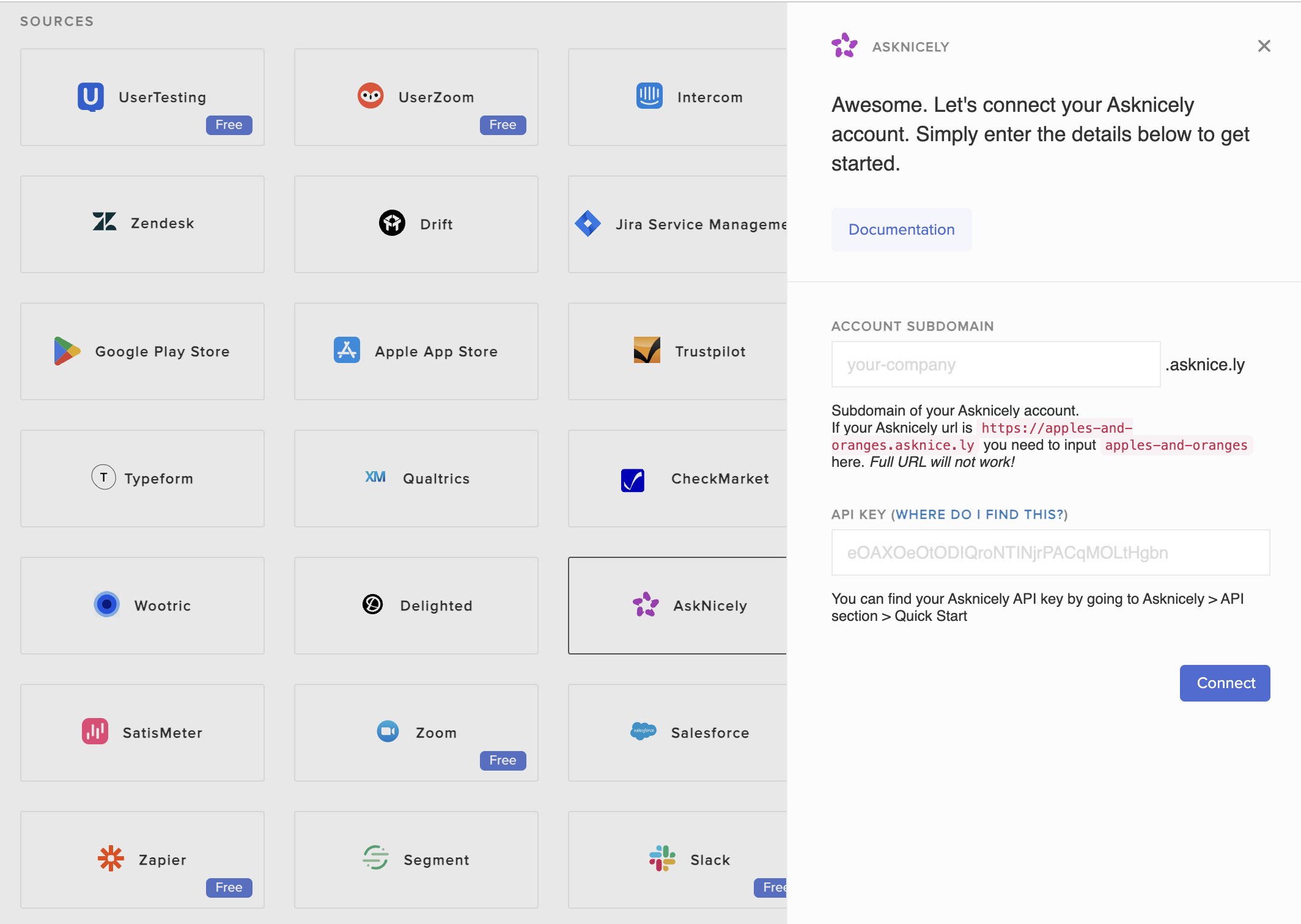Select the CheckMarket source label
This screenshot has height=924, width=1301.
pos(720,479)
